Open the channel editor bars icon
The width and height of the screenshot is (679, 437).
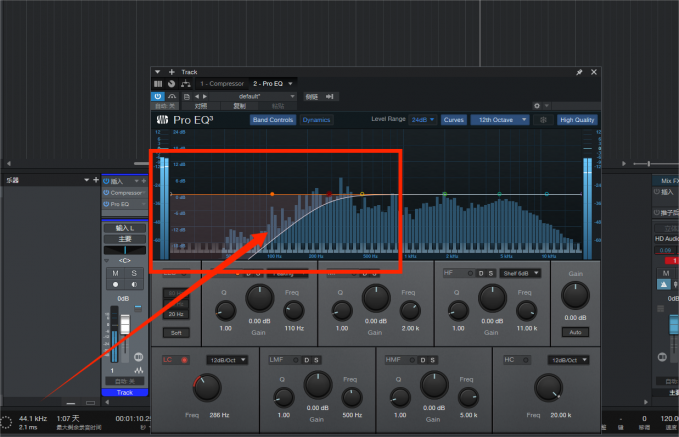158,84
